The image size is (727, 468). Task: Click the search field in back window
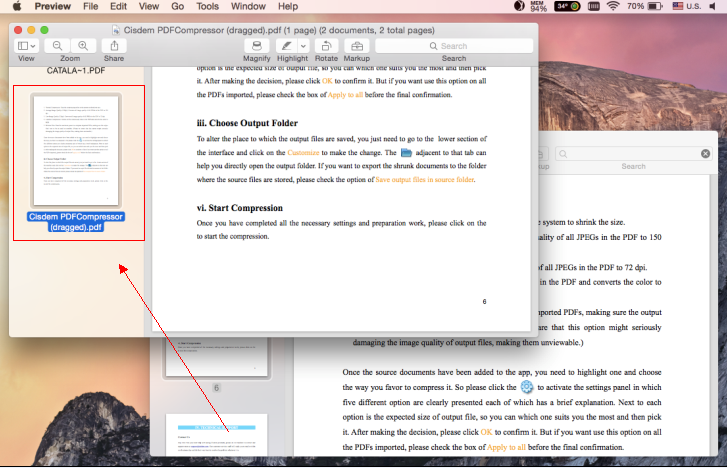(634, 154)
